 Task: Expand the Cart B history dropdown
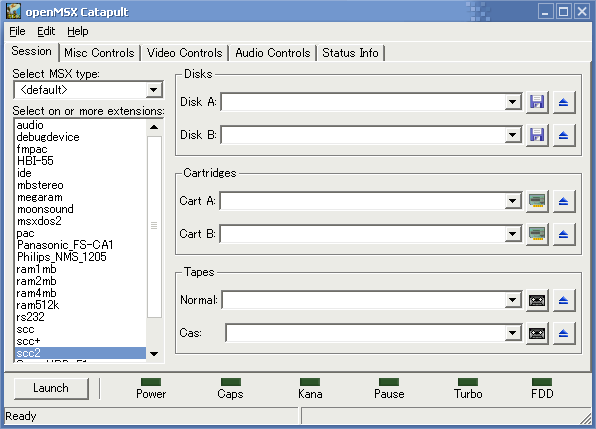pyautogui.click(x=512, y=234)
